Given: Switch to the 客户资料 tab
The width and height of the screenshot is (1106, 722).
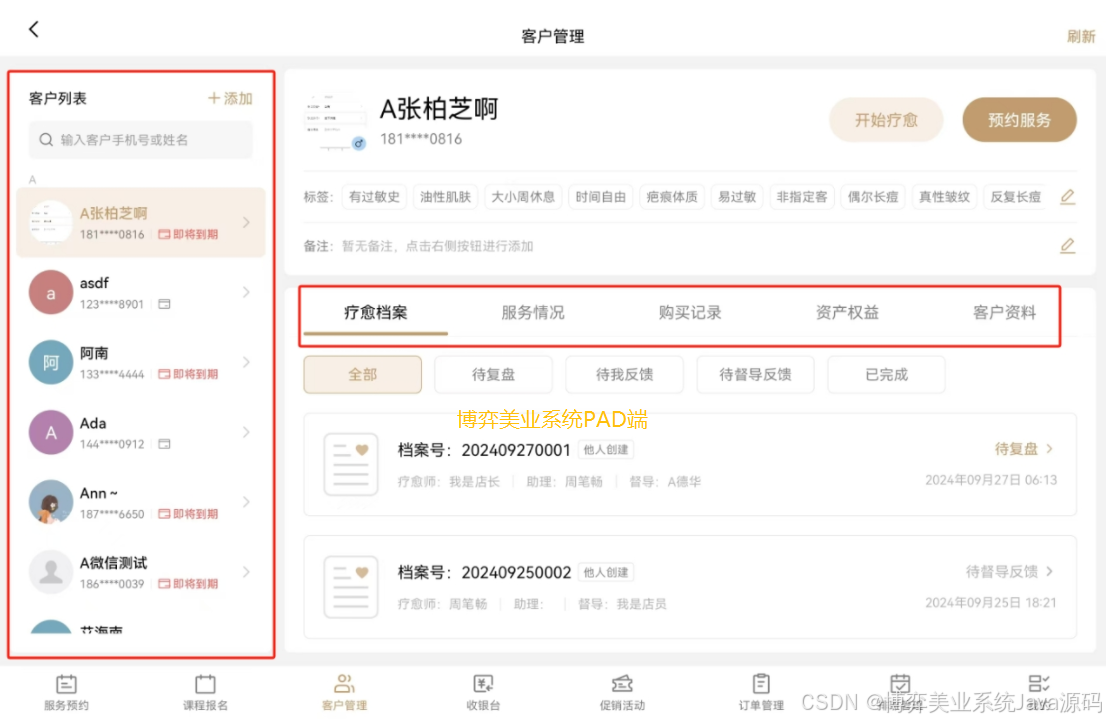Looking at the screenshot, I should tap(1004, 312).
